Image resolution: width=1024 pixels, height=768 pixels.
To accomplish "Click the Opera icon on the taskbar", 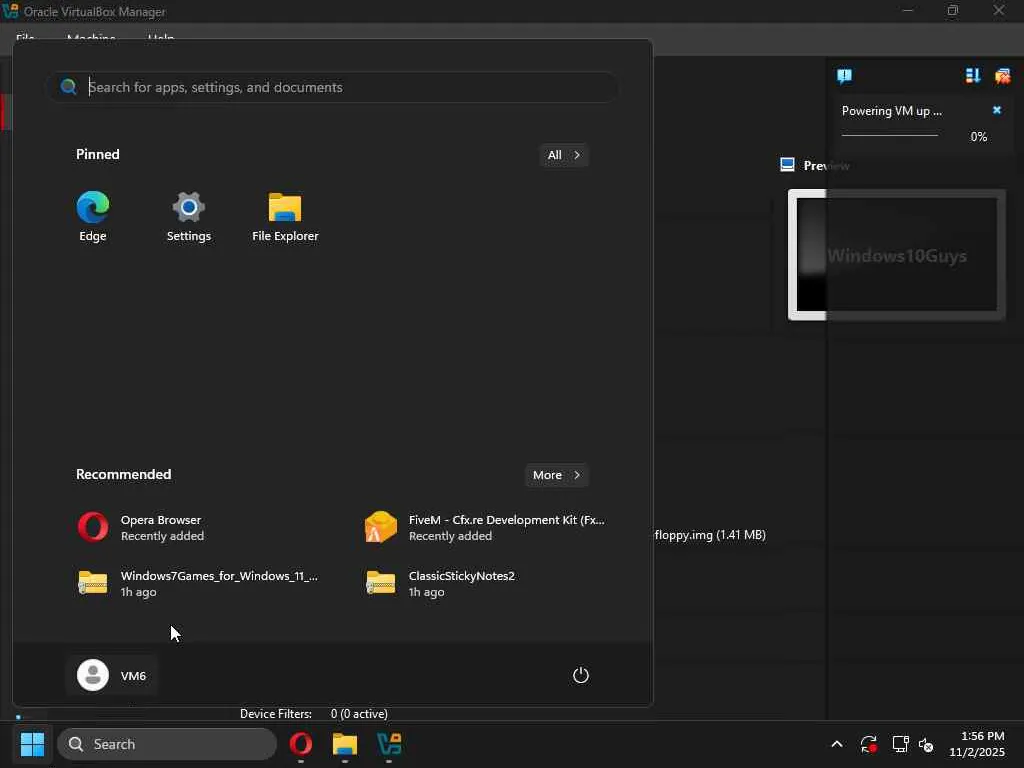I will [x=301, y=744].
